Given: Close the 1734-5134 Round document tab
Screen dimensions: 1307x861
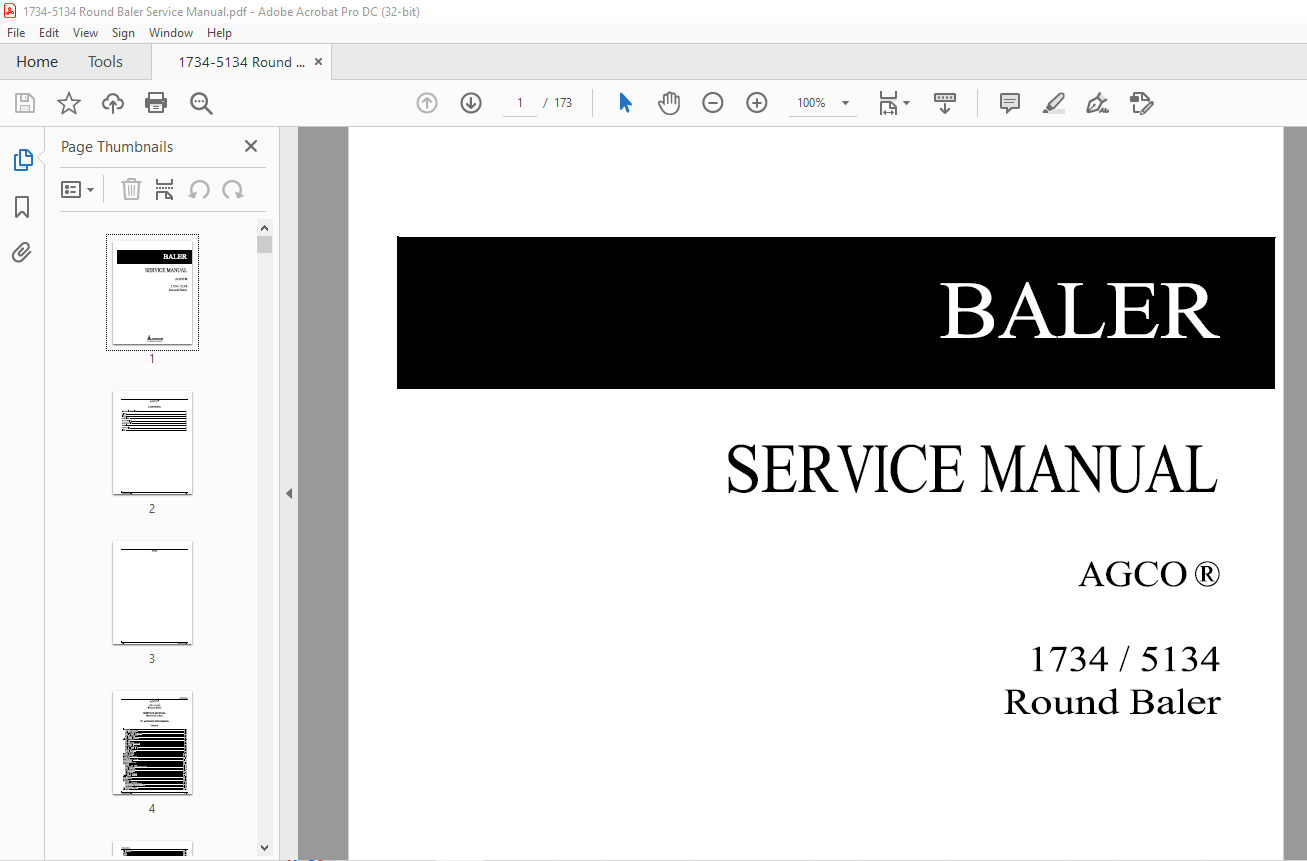Looking at the screenshot, I should coord(318,62).
